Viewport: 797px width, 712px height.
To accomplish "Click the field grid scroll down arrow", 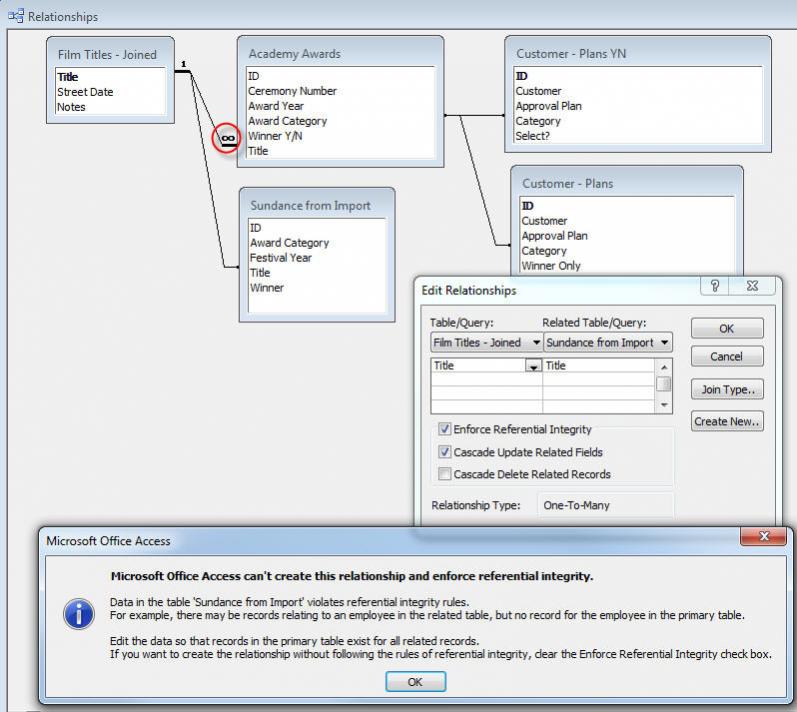I will click(664, 405).
